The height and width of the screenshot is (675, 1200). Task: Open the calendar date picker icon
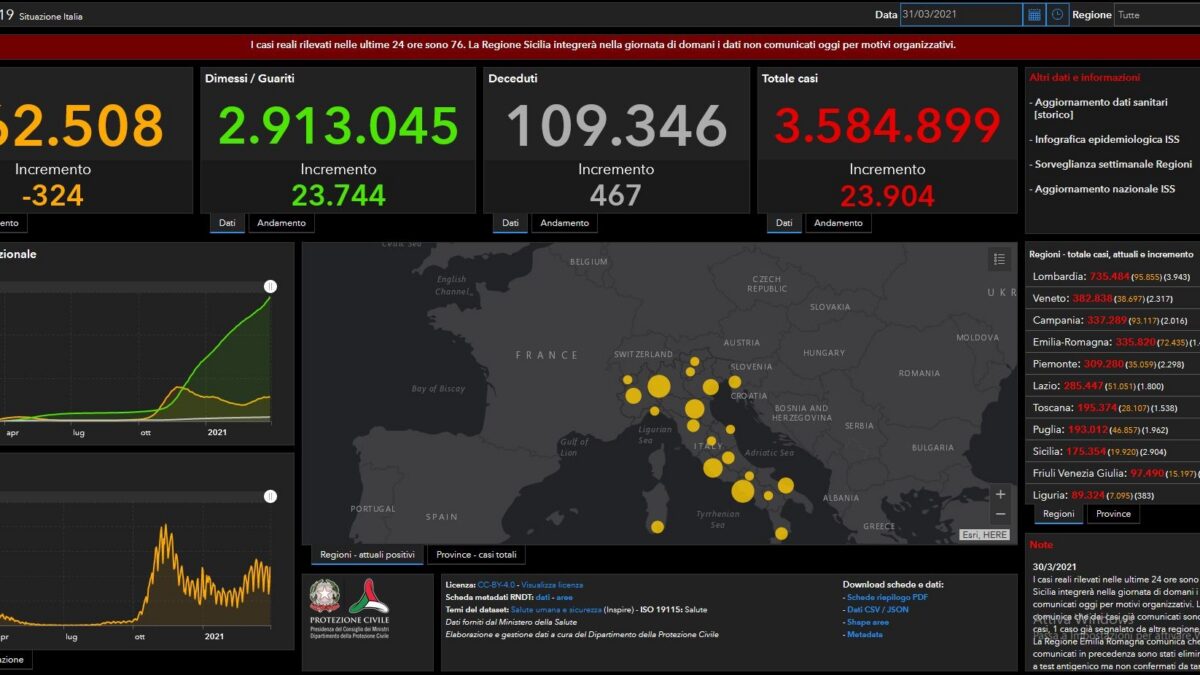pyautogui.click(x=1034, y=15)
